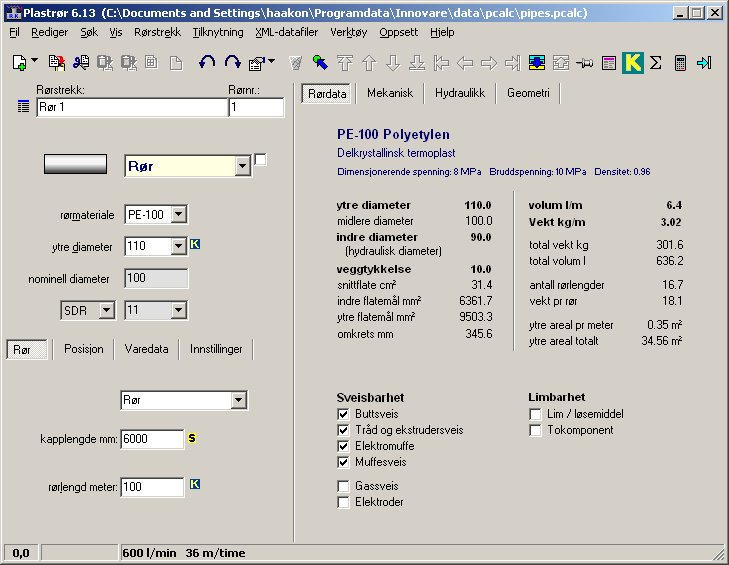Check the Lim / løsemiddel checkbox
This screenshot has height=565, width=729.
pos(535,414)
